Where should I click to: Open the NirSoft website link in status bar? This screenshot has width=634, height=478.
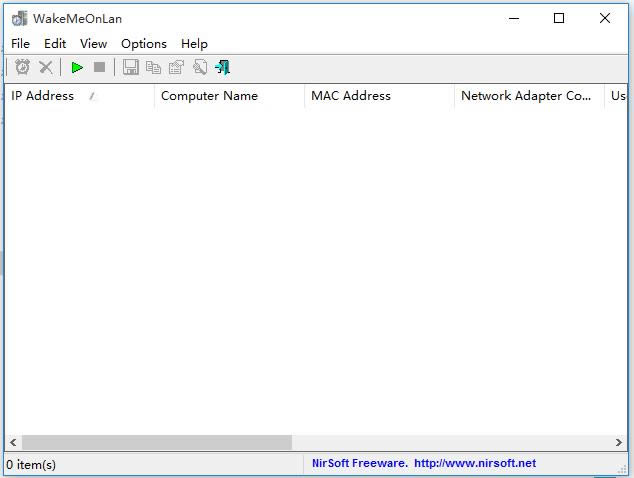point(475,463)
